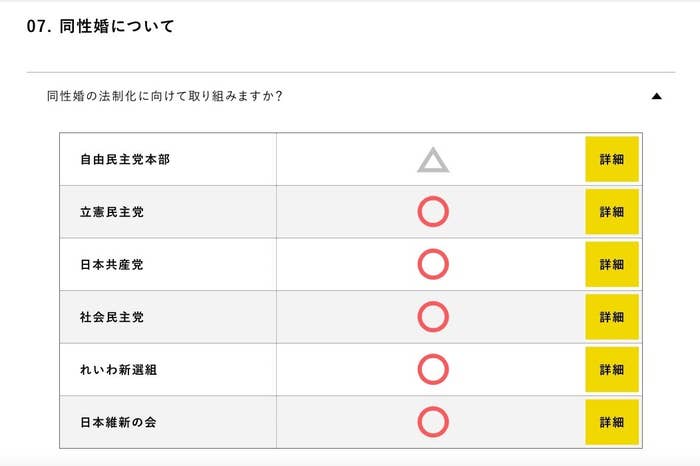Click the red circle icon for 立憲民主党
700x466 pixels.
tap(433, 212)
